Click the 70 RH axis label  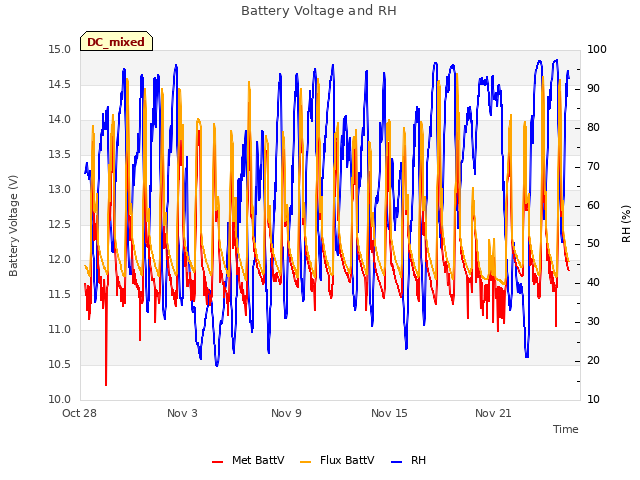(593, 167)
